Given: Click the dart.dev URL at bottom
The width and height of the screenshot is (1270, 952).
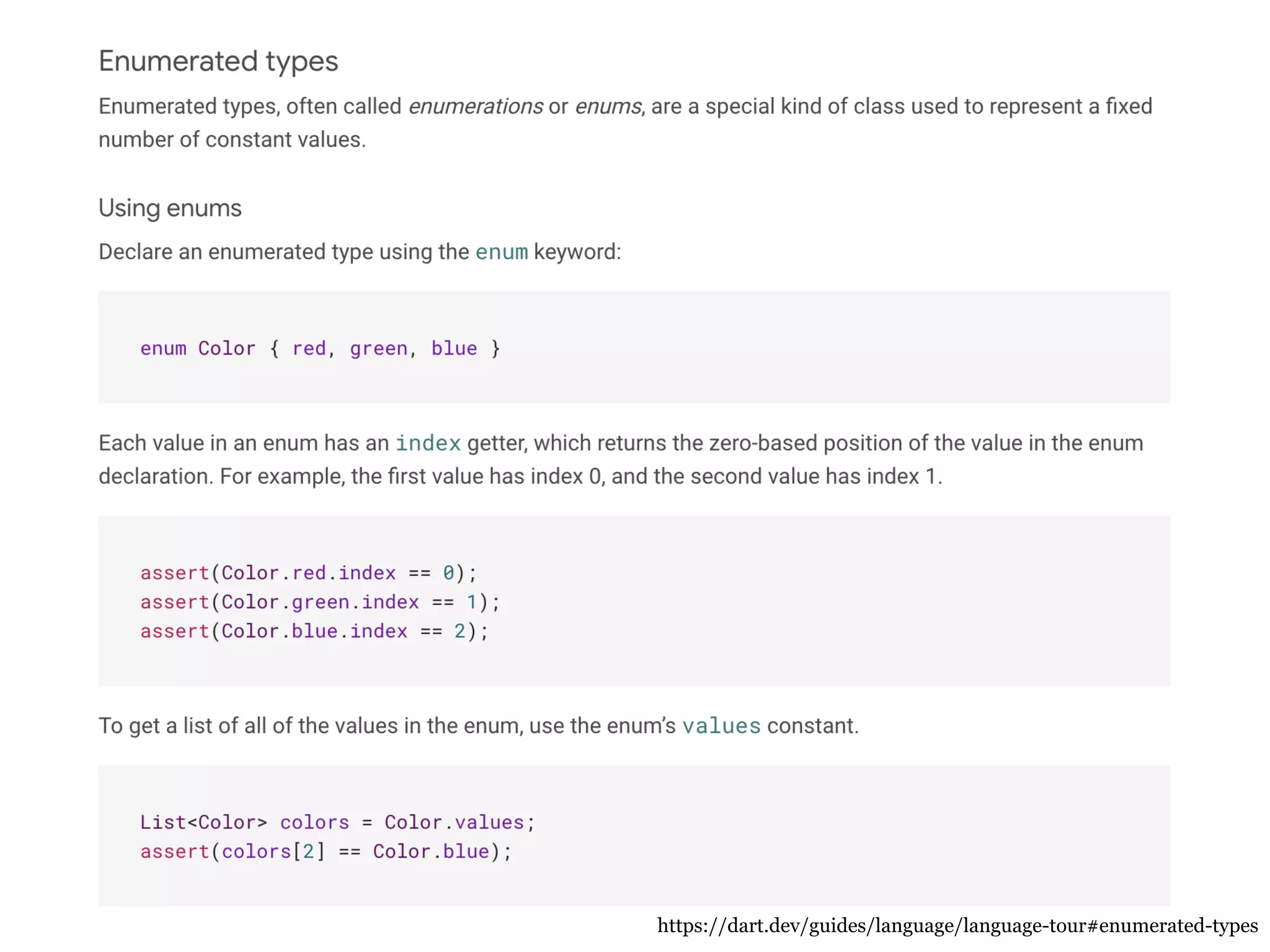Looking at the screenshot, I should click(957, 925).
